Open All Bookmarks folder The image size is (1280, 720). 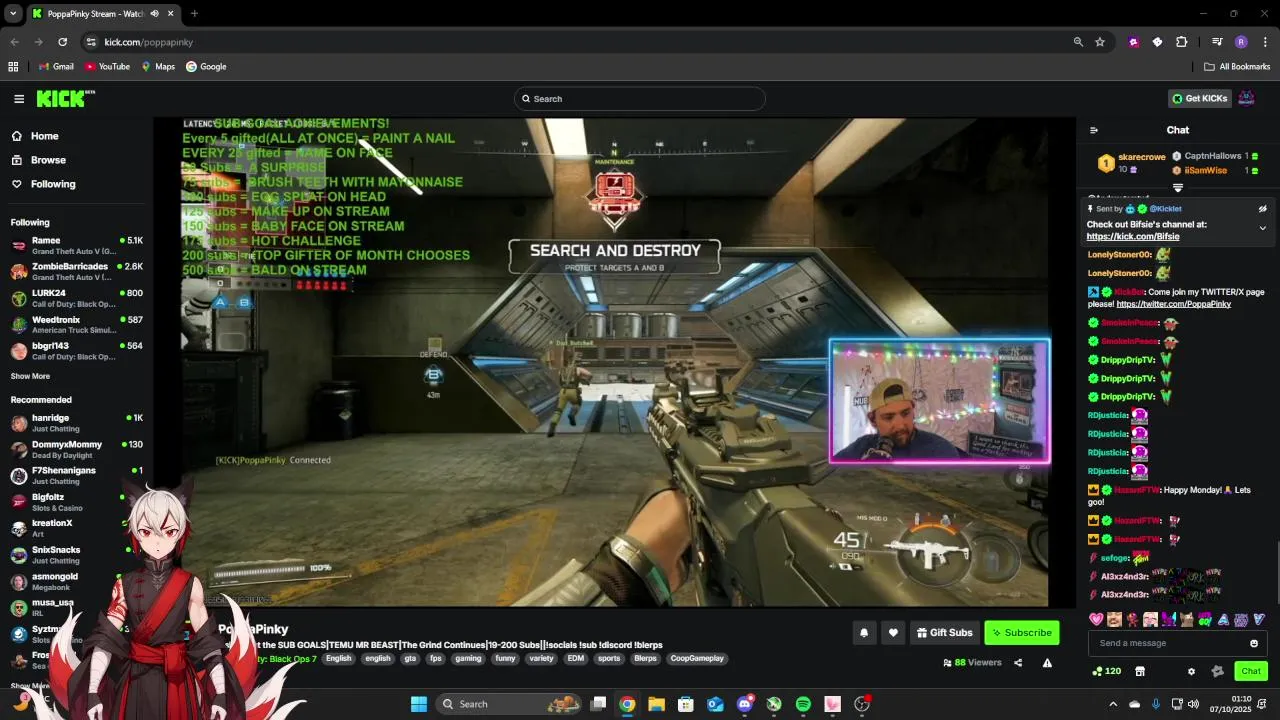click(1237, 67)
